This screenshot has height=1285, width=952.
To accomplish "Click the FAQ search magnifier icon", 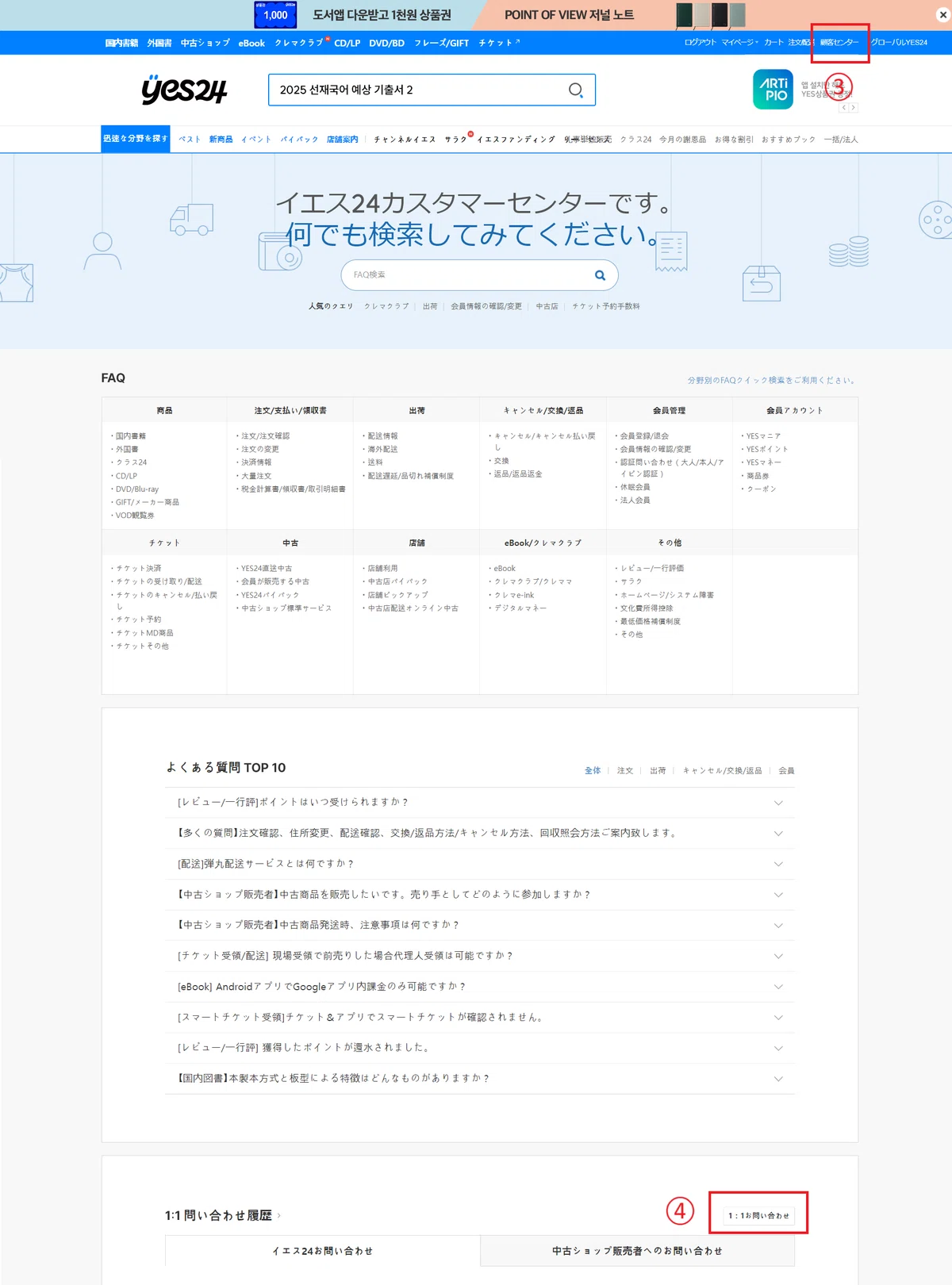I will [600, 275].
